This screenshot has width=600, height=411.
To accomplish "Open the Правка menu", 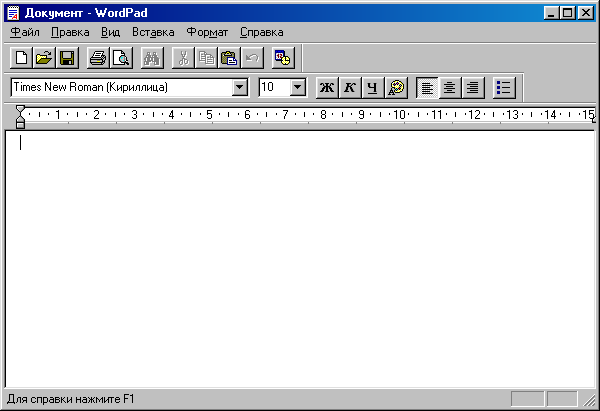I will [x=70, y=32].
